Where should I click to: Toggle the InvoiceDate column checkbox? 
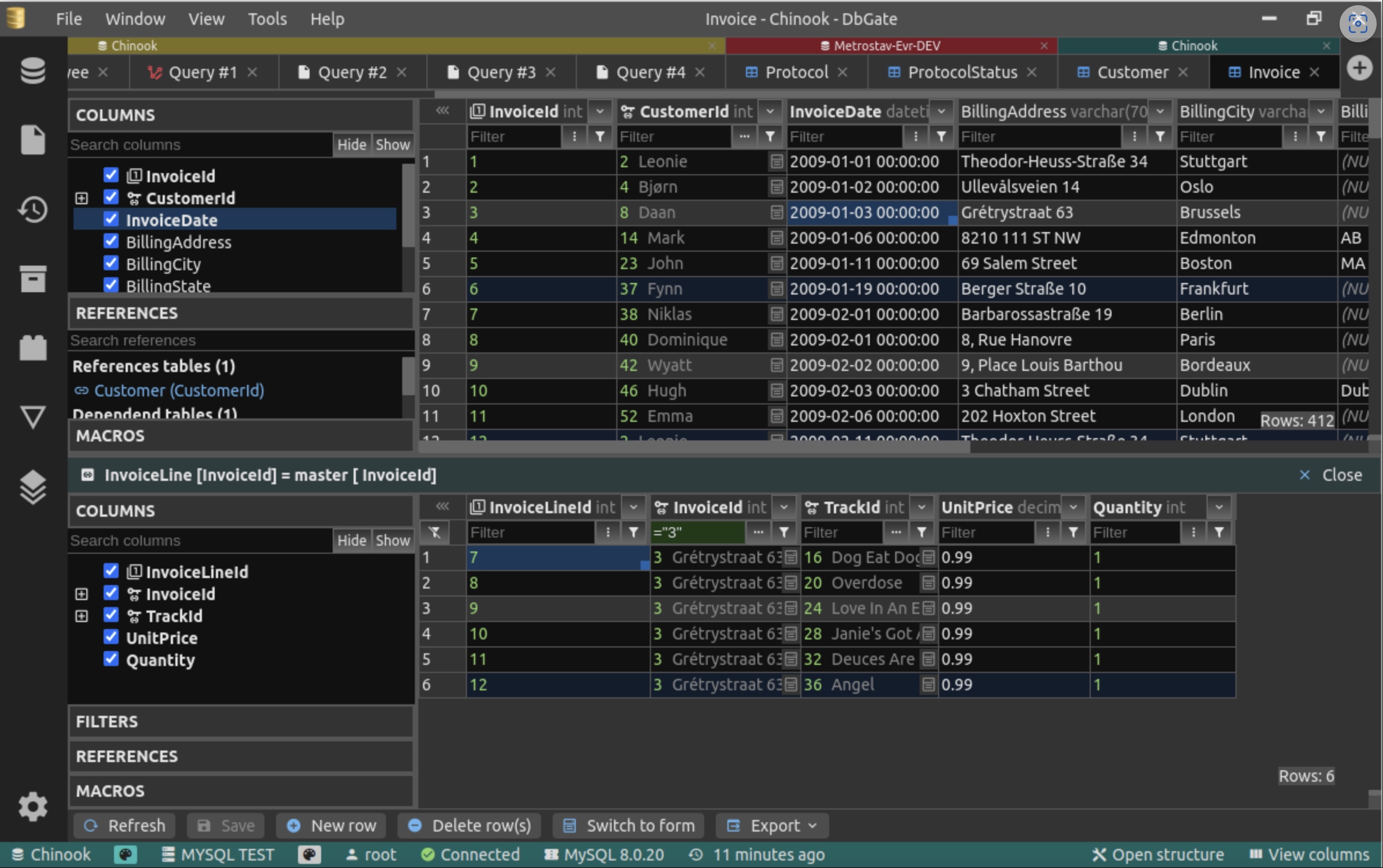tap(111, 219)
